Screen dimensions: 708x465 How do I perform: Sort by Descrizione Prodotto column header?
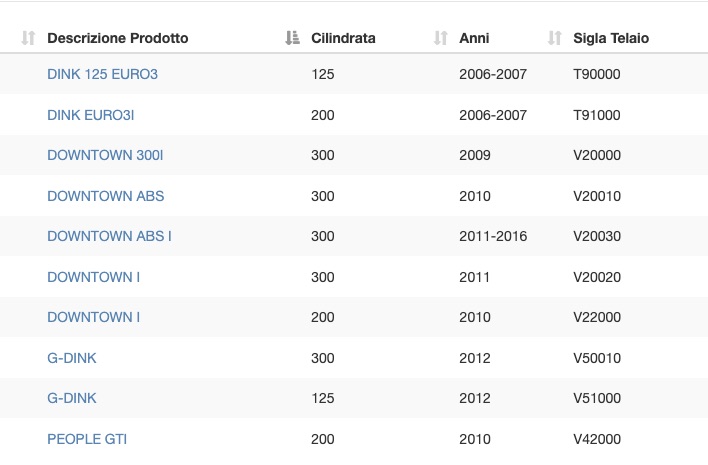118,38
